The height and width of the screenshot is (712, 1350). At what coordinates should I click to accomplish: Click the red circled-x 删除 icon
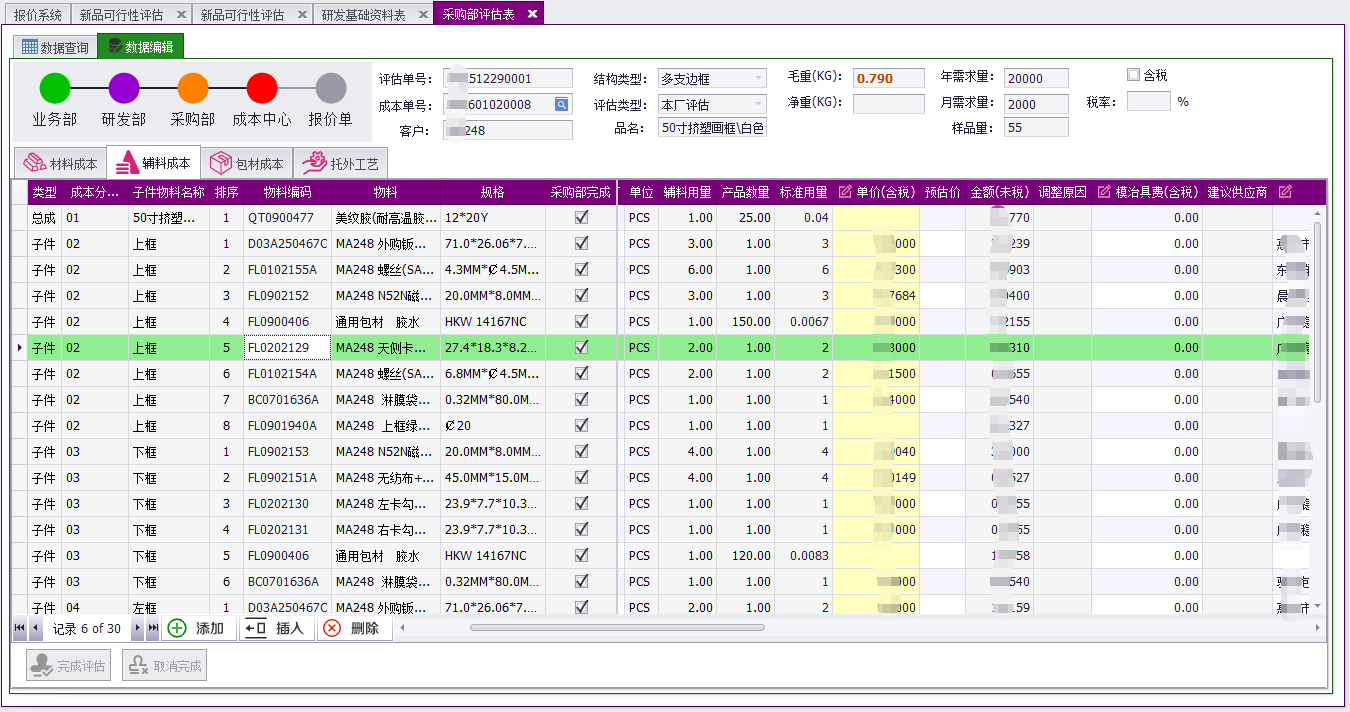click(333, 628)
